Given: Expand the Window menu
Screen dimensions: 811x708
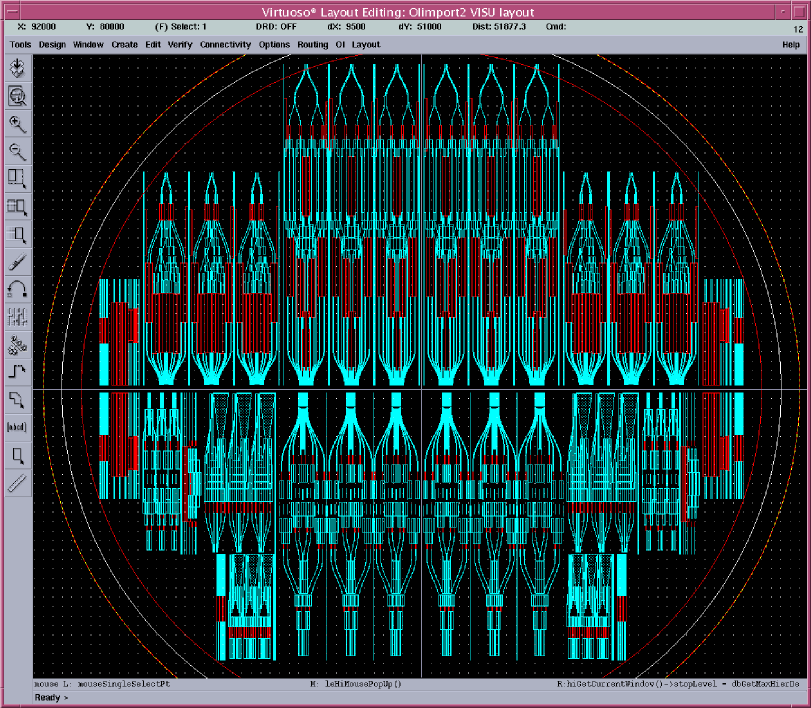Looking at the screenshot, I should click(88, 45).
